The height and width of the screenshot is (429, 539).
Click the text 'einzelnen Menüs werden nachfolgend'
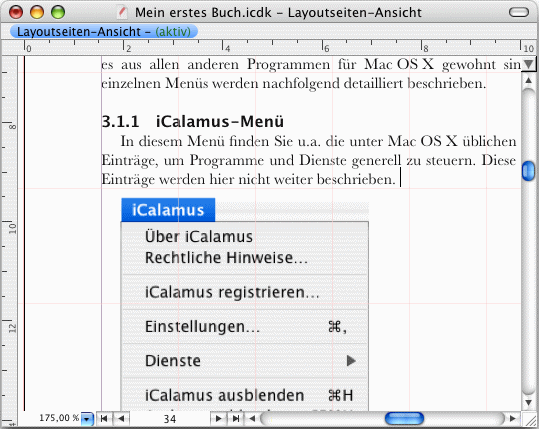coord(221,84)
